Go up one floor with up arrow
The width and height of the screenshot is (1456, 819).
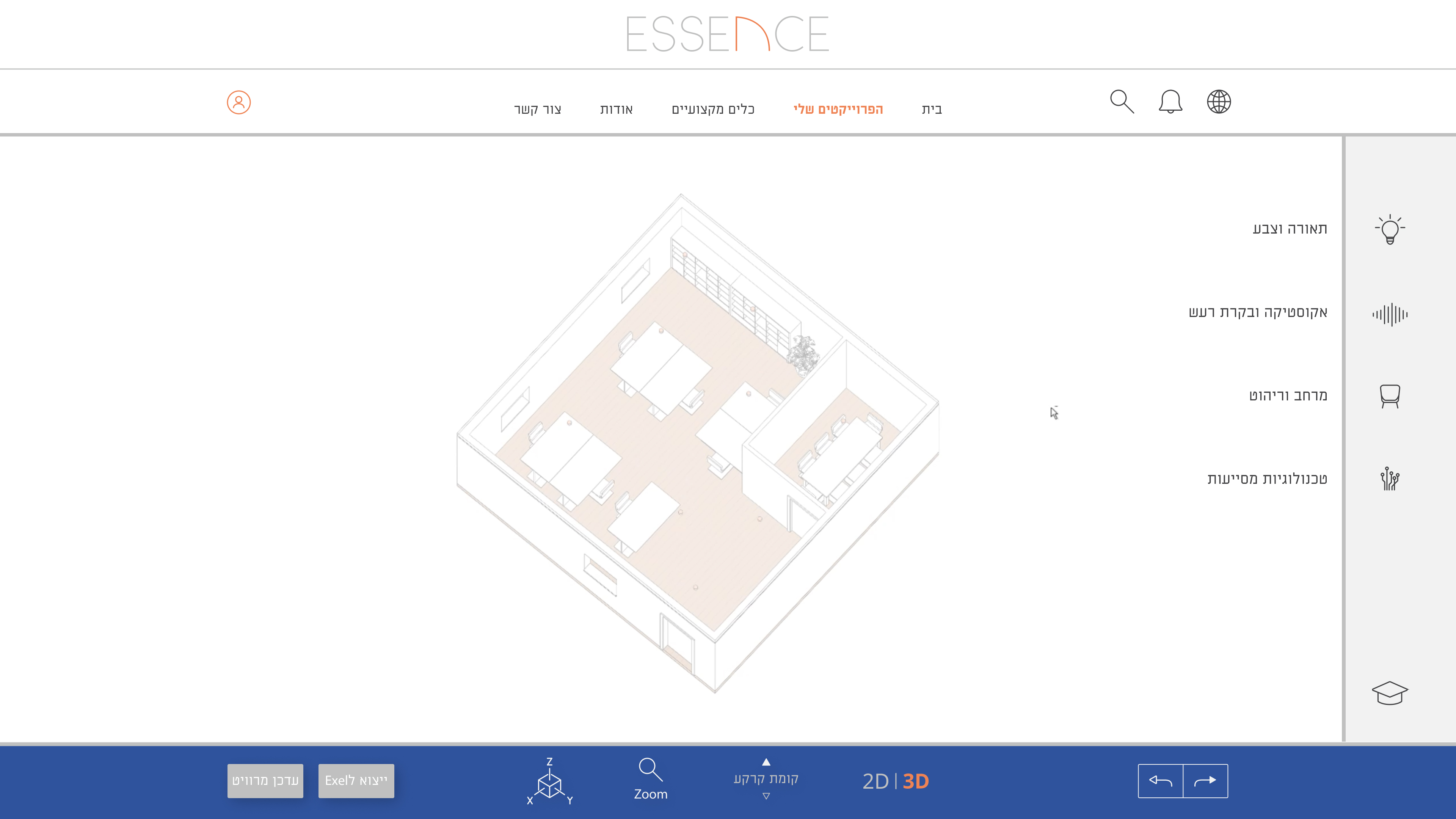(766, 762)
